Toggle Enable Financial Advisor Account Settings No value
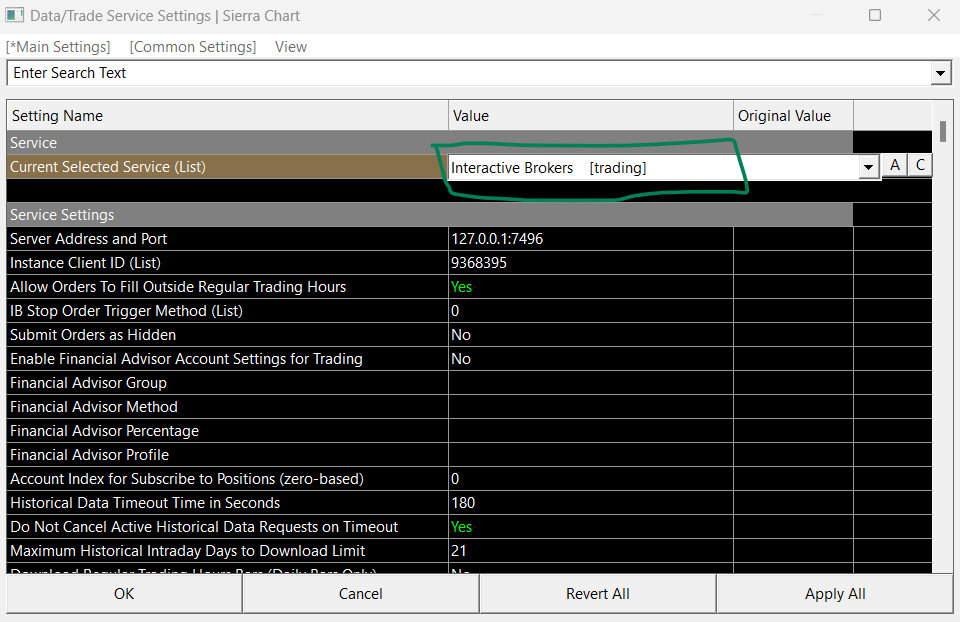The image size is (960, 622). click(x=591, y=359)
